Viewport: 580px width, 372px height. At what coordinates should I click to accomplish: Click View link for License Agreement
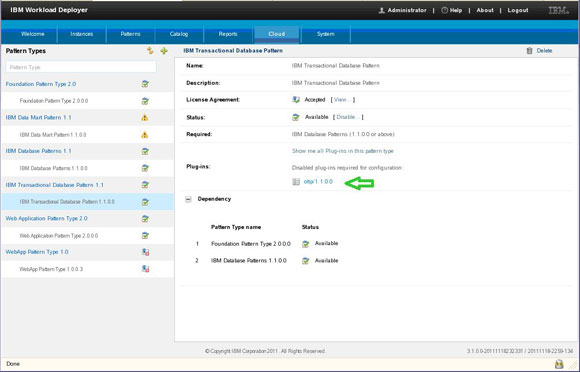tap(342, 99)
